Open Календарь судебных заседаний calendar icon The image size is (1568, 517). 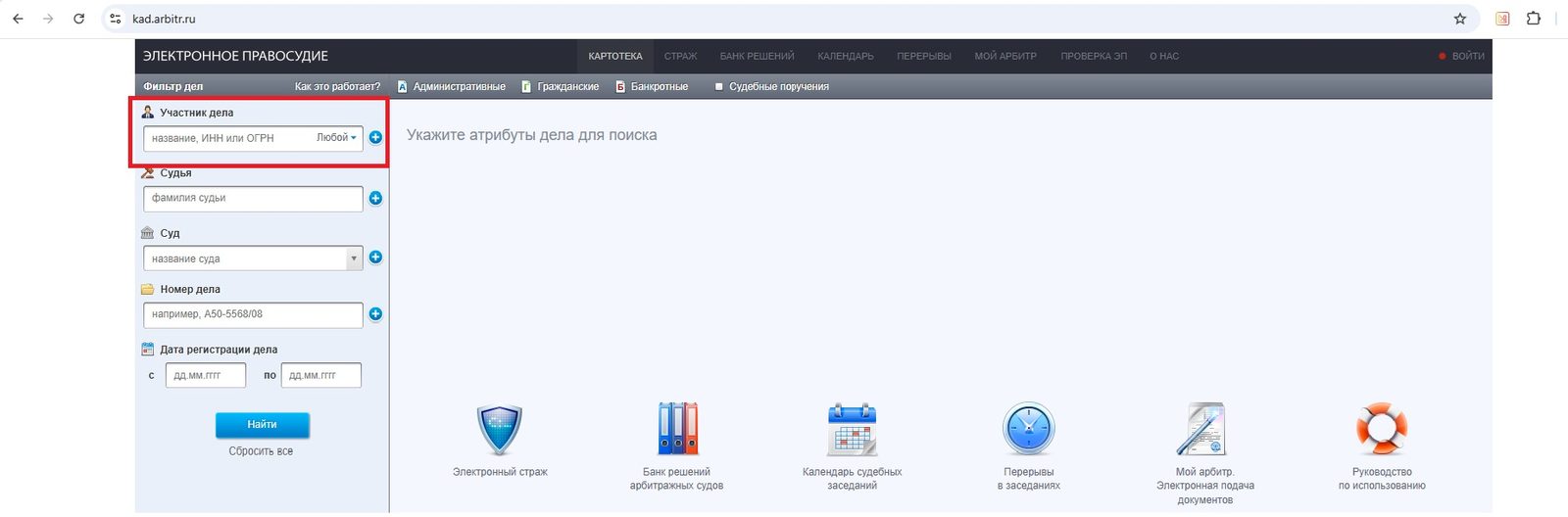852,429
